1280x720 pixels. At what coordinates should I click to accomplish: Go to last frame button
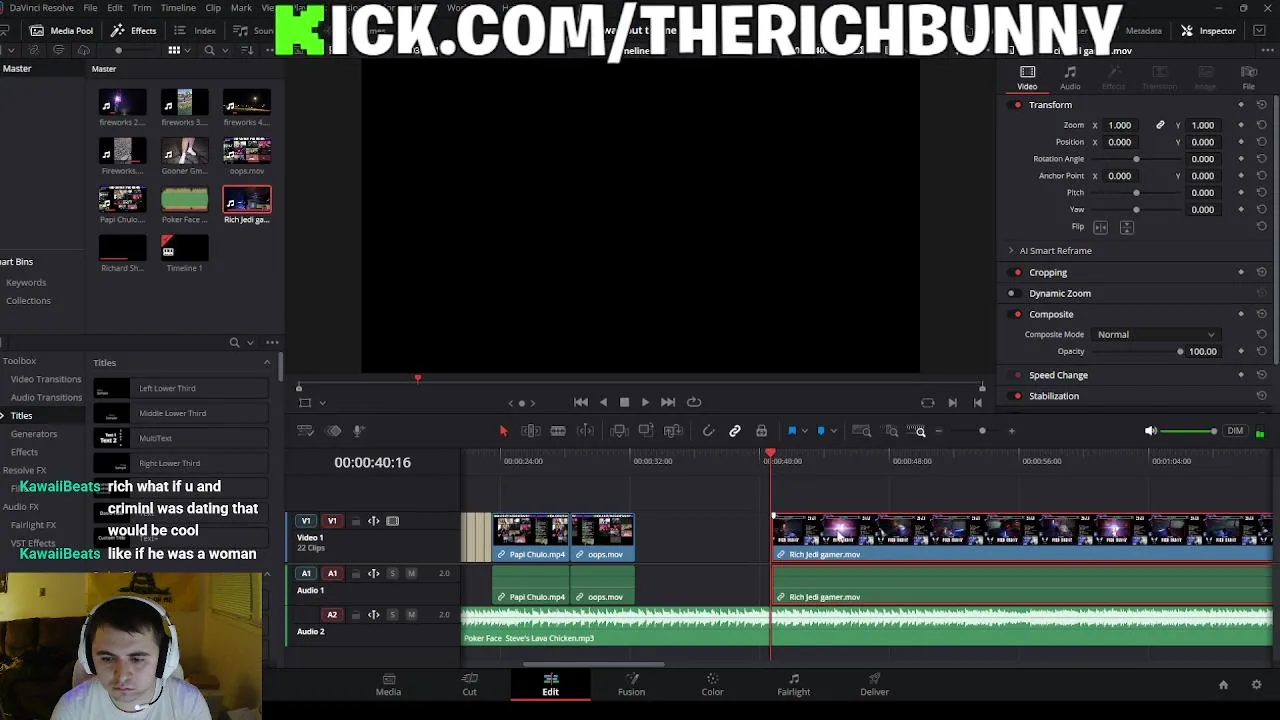(x=668, y=402)
